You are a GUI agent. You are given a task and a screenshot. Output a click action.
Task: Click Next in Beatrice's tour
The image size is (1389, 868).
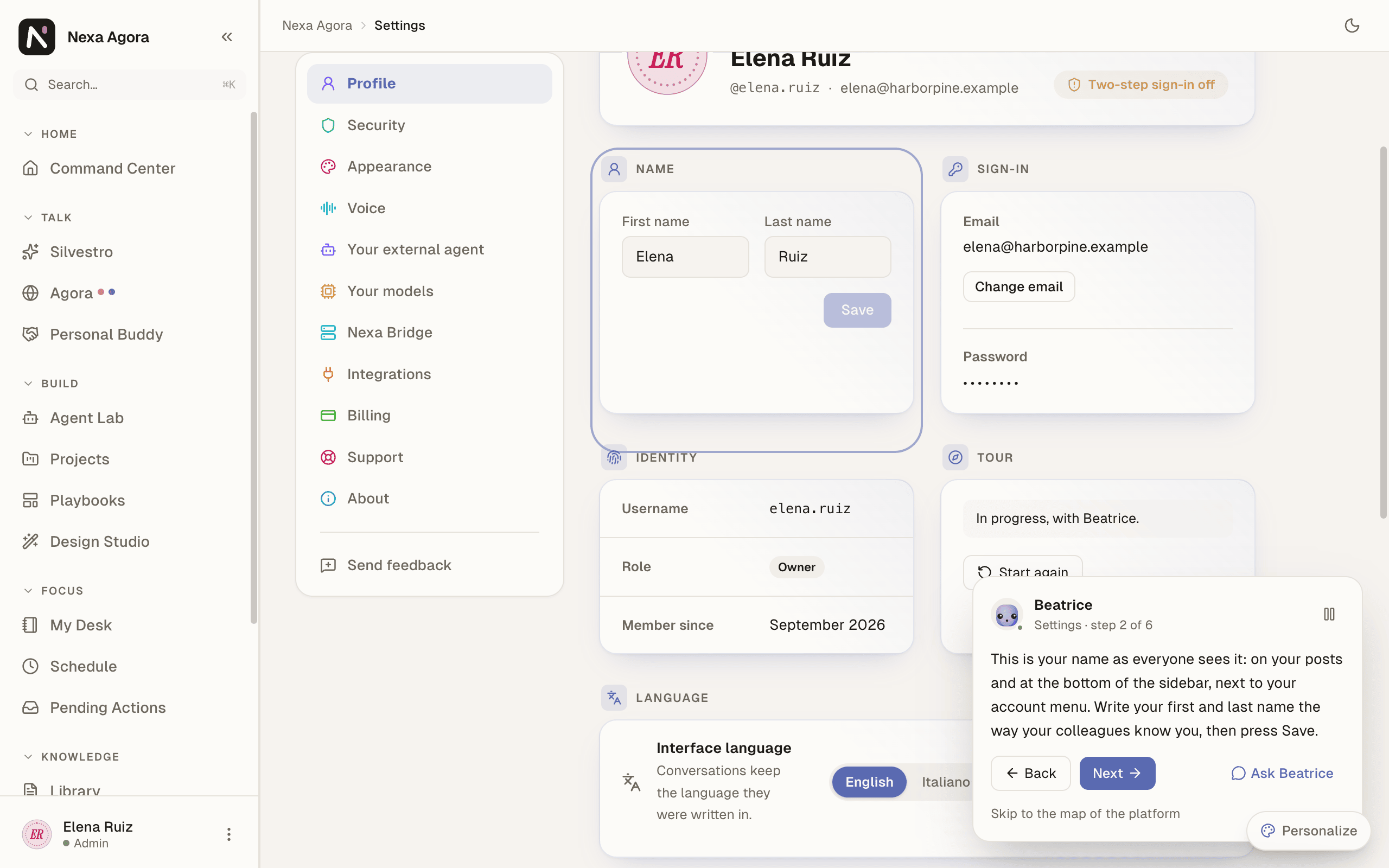click(1117, 773)
